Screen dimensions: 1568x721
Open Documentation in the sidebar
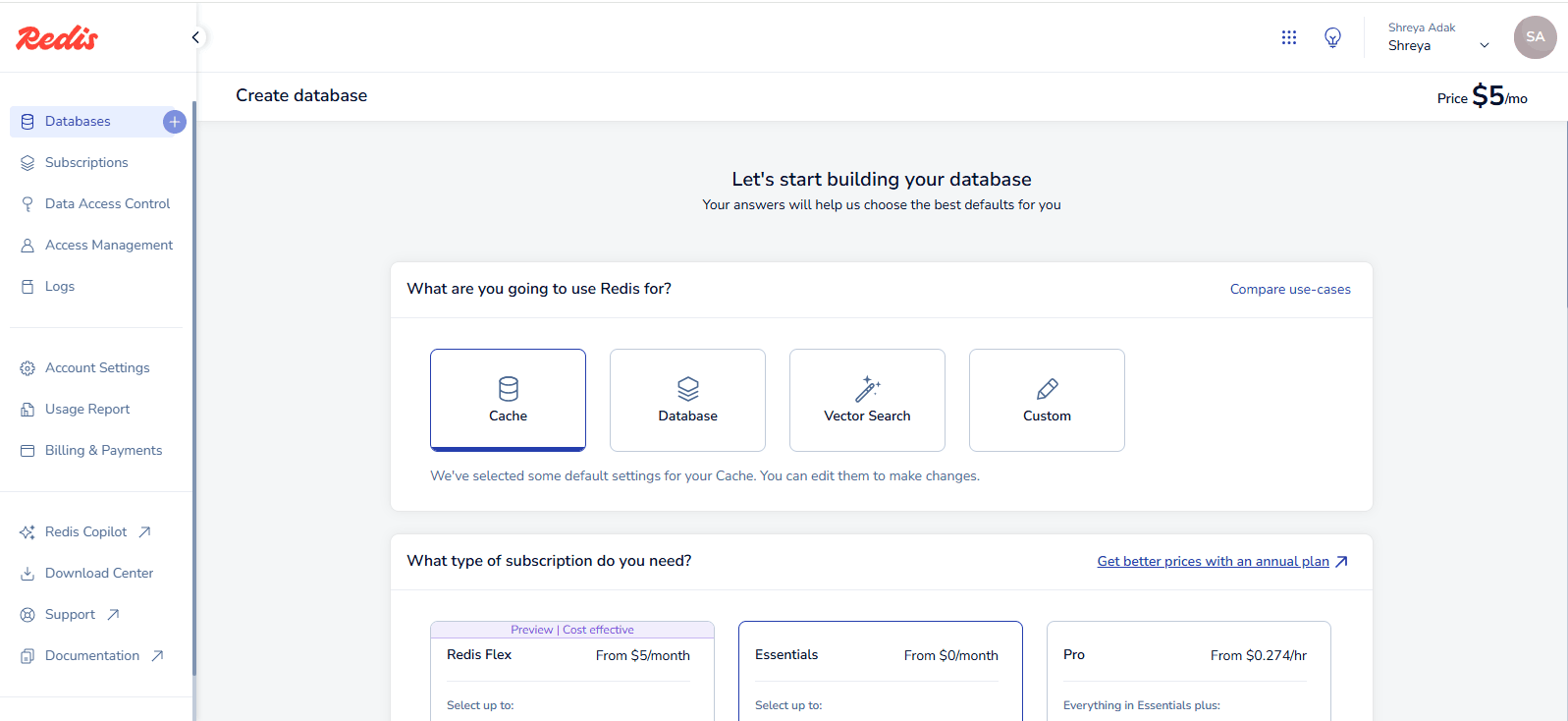tap(92, 656)
